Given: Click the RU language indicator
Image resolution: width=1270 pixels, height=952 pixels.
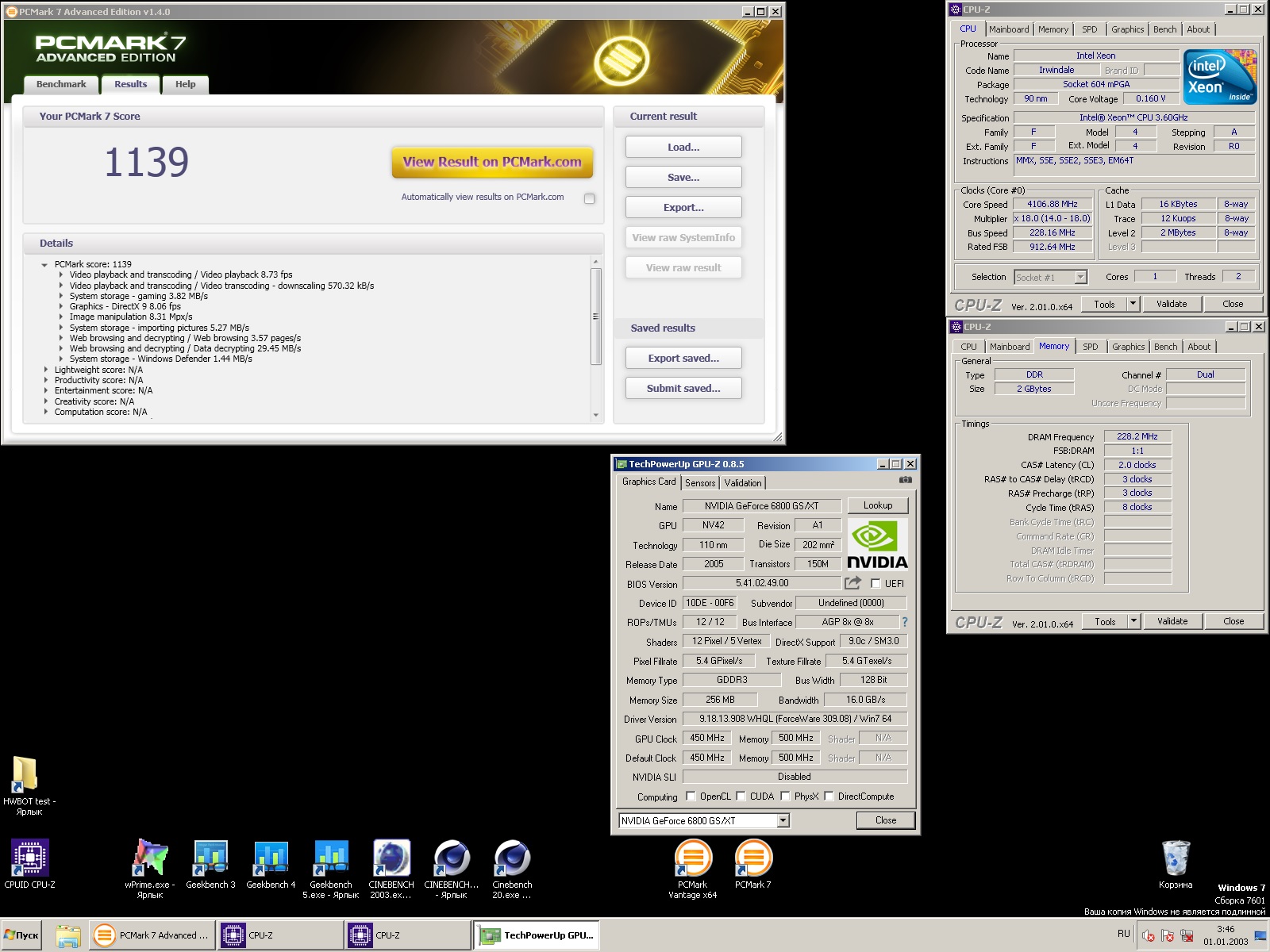Looking at the screenshot, I should click(1123, 934).
